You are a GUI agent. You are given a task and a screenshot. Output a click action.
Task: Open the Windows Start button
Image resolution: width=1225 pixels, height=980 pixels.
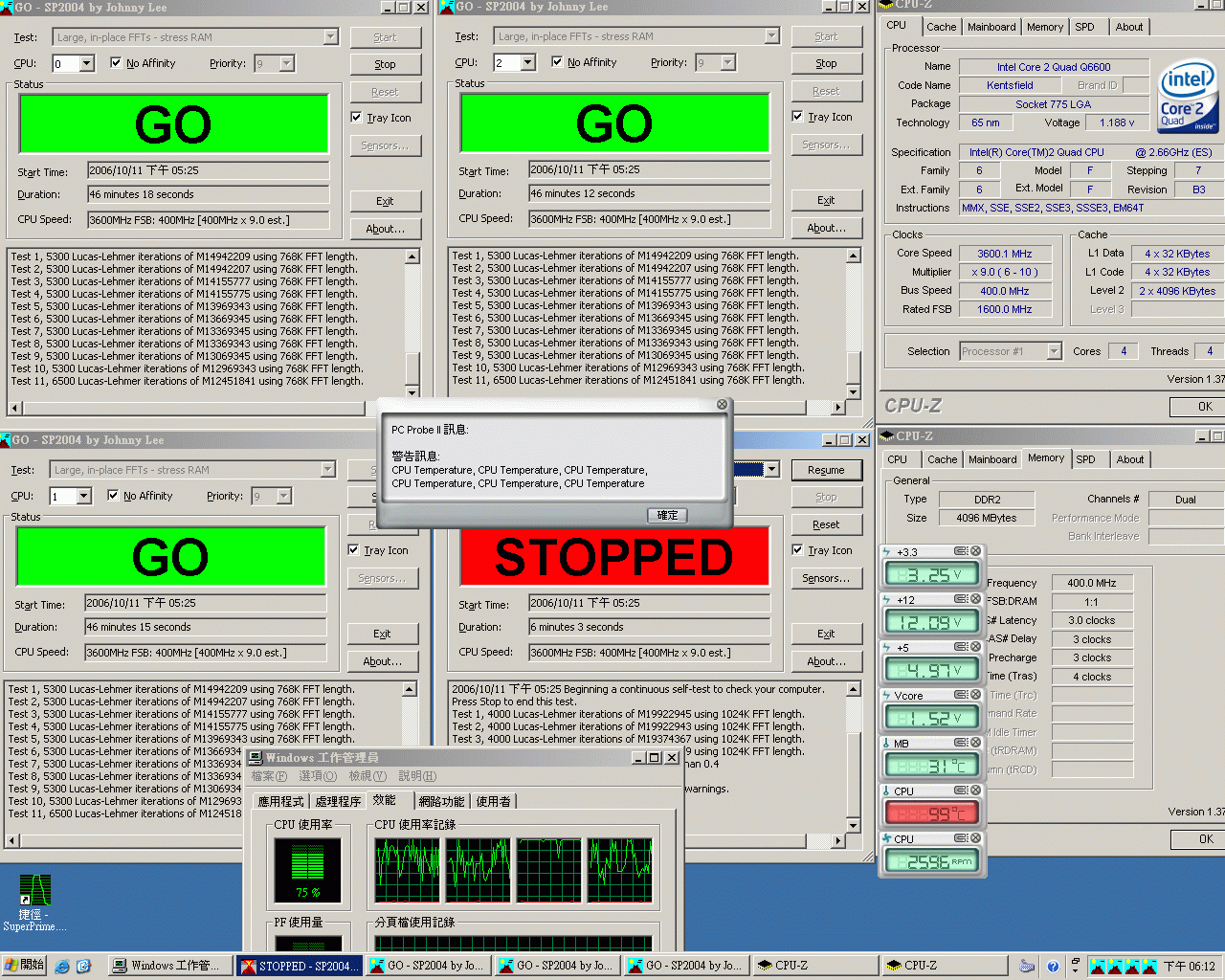[24, 966]
